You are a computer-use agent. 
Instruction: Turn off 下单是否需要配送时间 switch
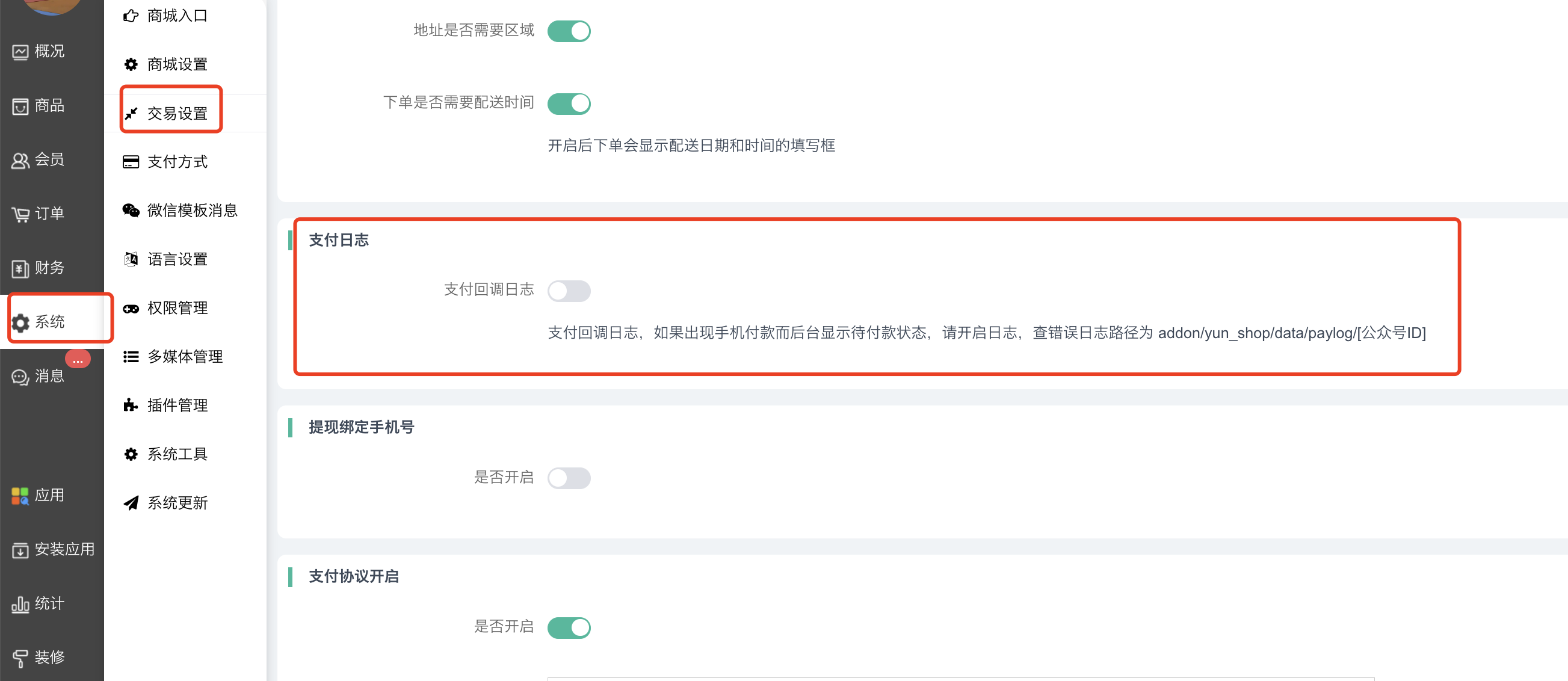569,103
